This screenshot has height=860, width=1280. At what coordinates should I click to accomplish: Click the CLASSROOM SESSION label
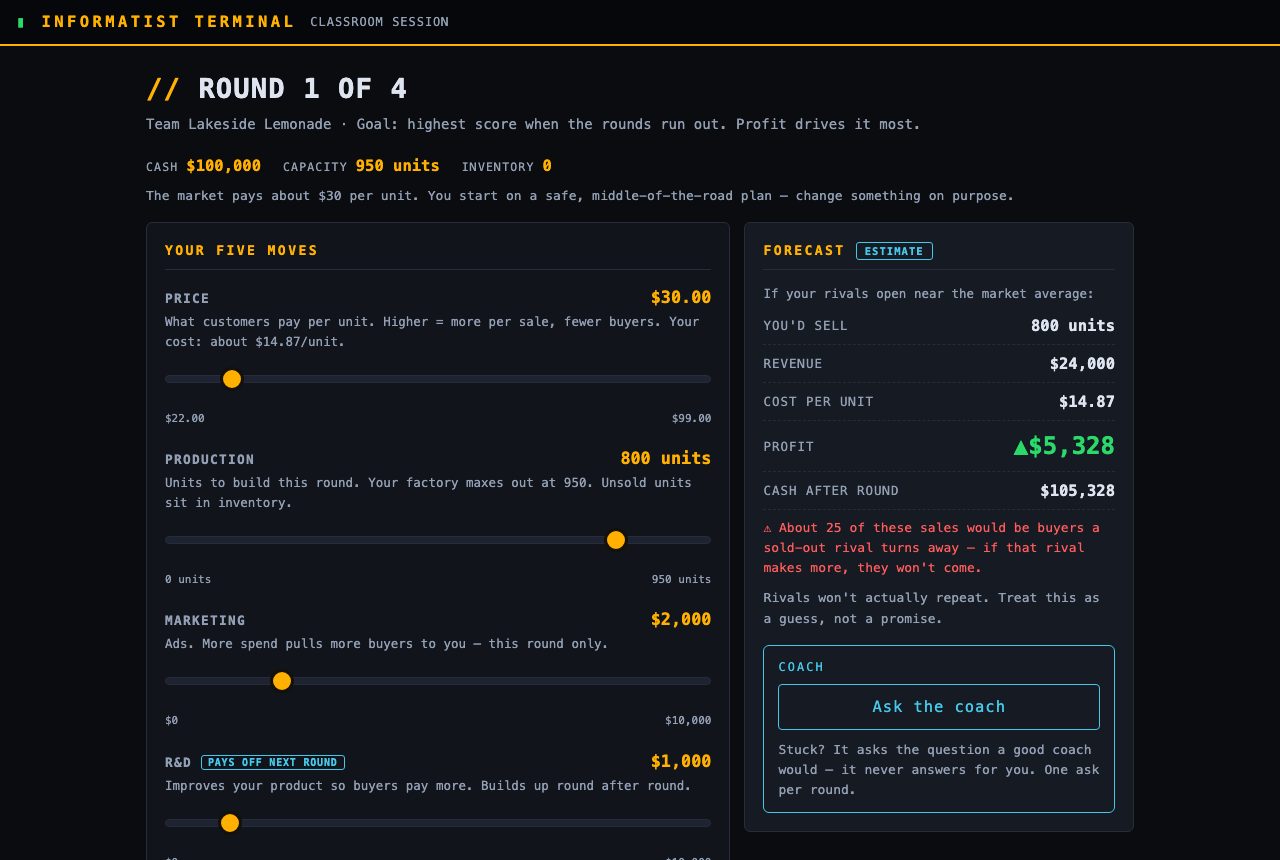tap(380, 22)
